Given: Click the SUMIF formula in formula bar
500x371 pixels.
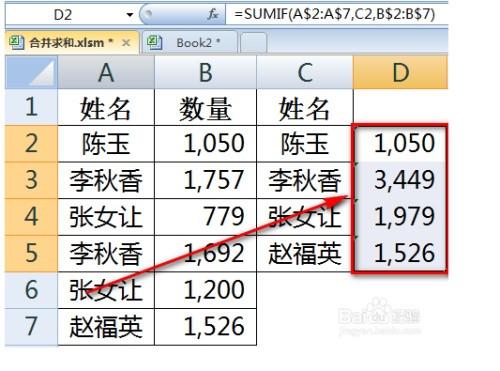Looking at the screenshot, I should [x=335, y=14].
